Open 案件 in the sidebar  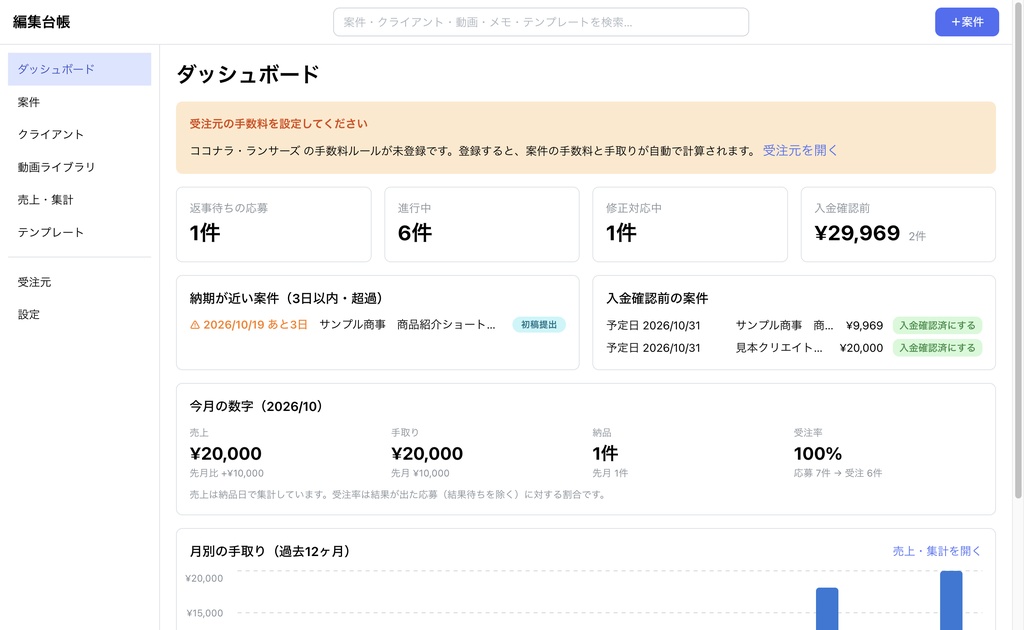click(x=79, y=102)
